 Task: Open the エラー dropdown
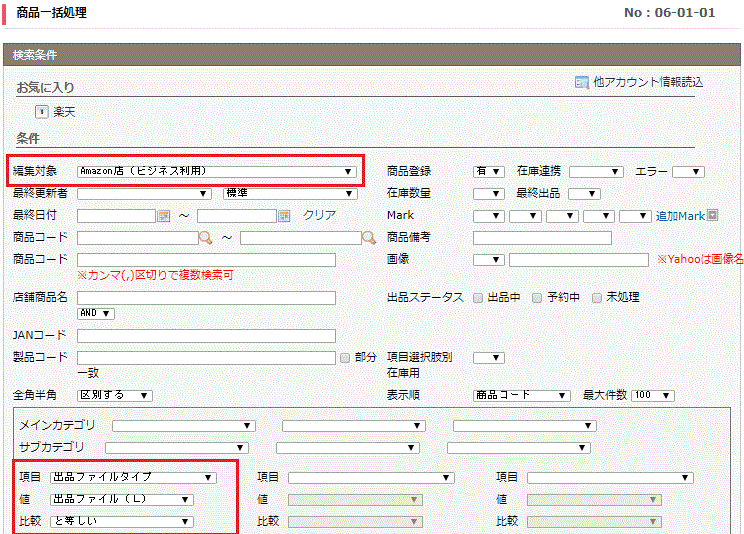(688, 171)
